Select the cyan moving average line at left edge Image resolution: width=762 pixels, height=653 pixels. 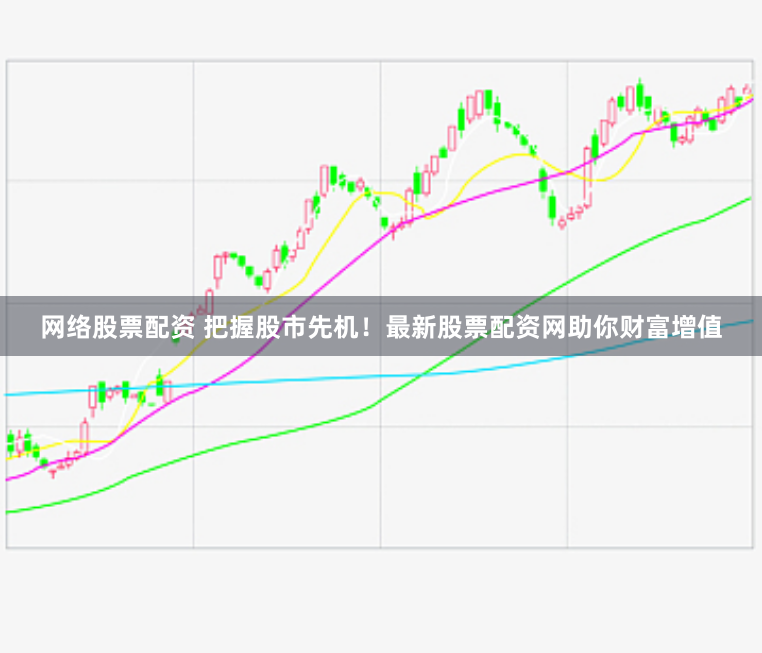pyautogui.click(x=12, y=394)
